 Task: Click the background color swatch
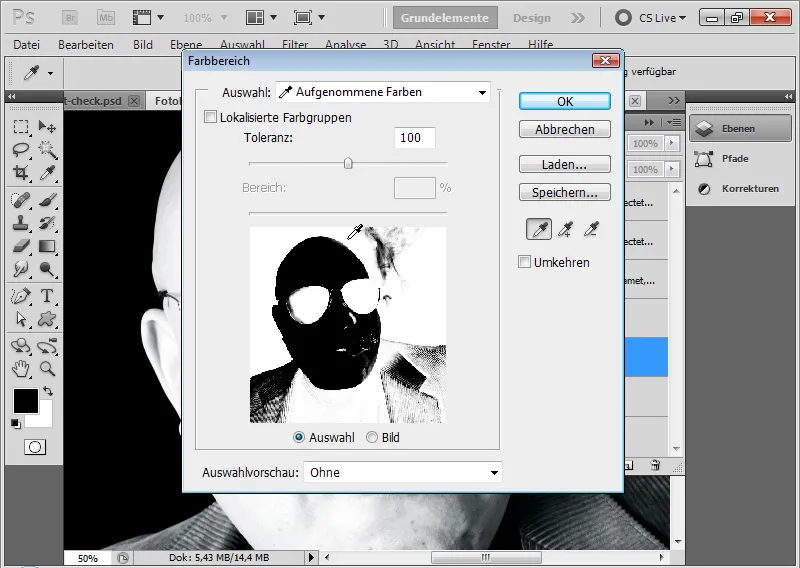[x=44, y=419]
